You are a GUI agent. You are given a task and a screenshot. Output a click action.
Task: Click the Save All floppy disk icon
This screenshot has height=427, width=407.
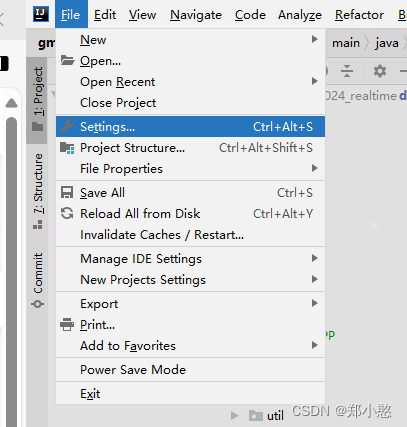67,193
